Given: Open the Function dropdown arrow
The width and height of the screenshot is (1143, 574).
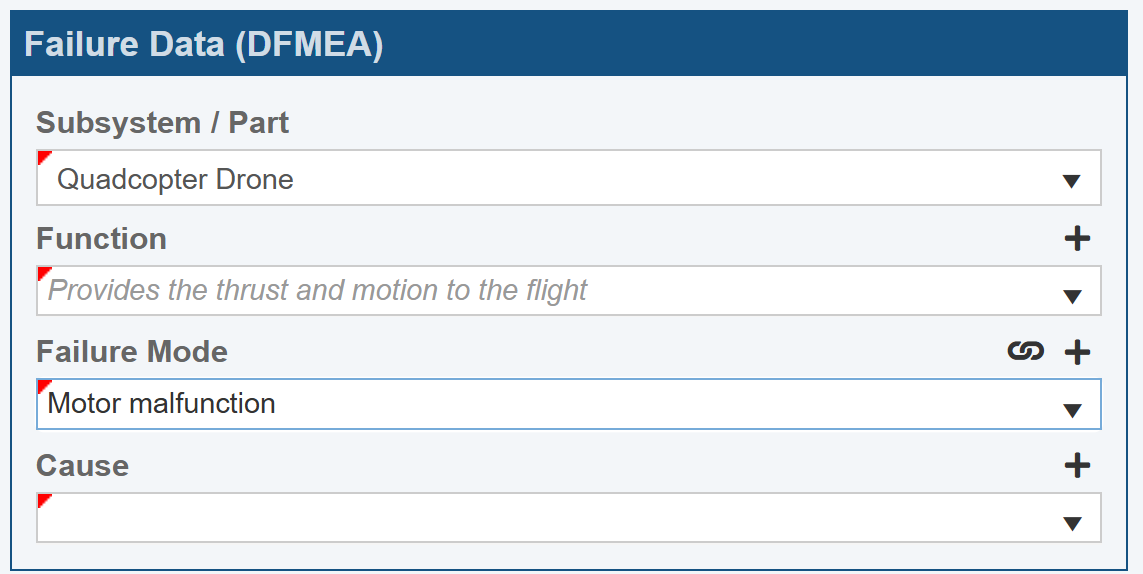Looking at the screenshot, I should [x=1072, y=296].
